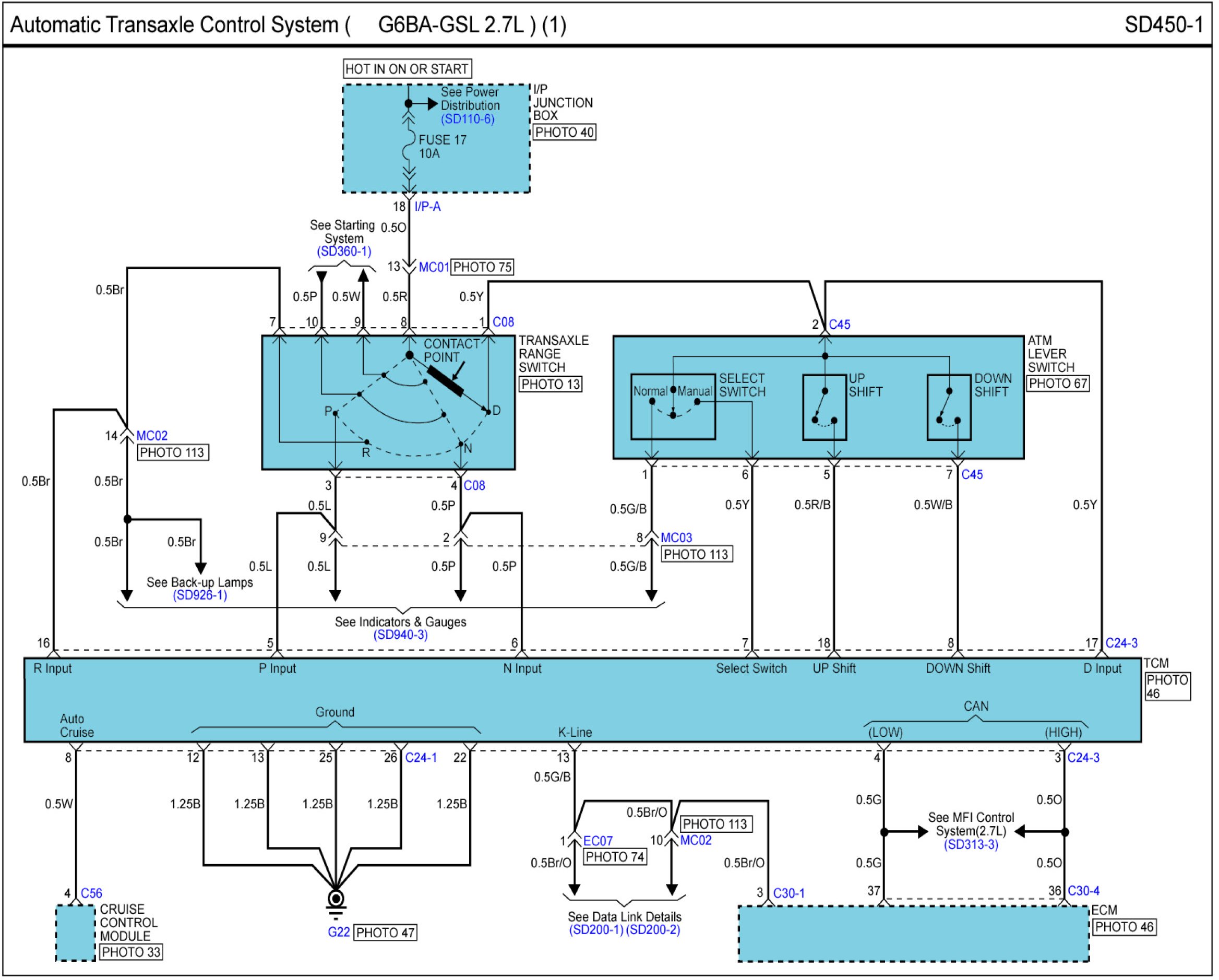
Task: Follow the SD940-3 indicators & gauges link
Action: 400,635
